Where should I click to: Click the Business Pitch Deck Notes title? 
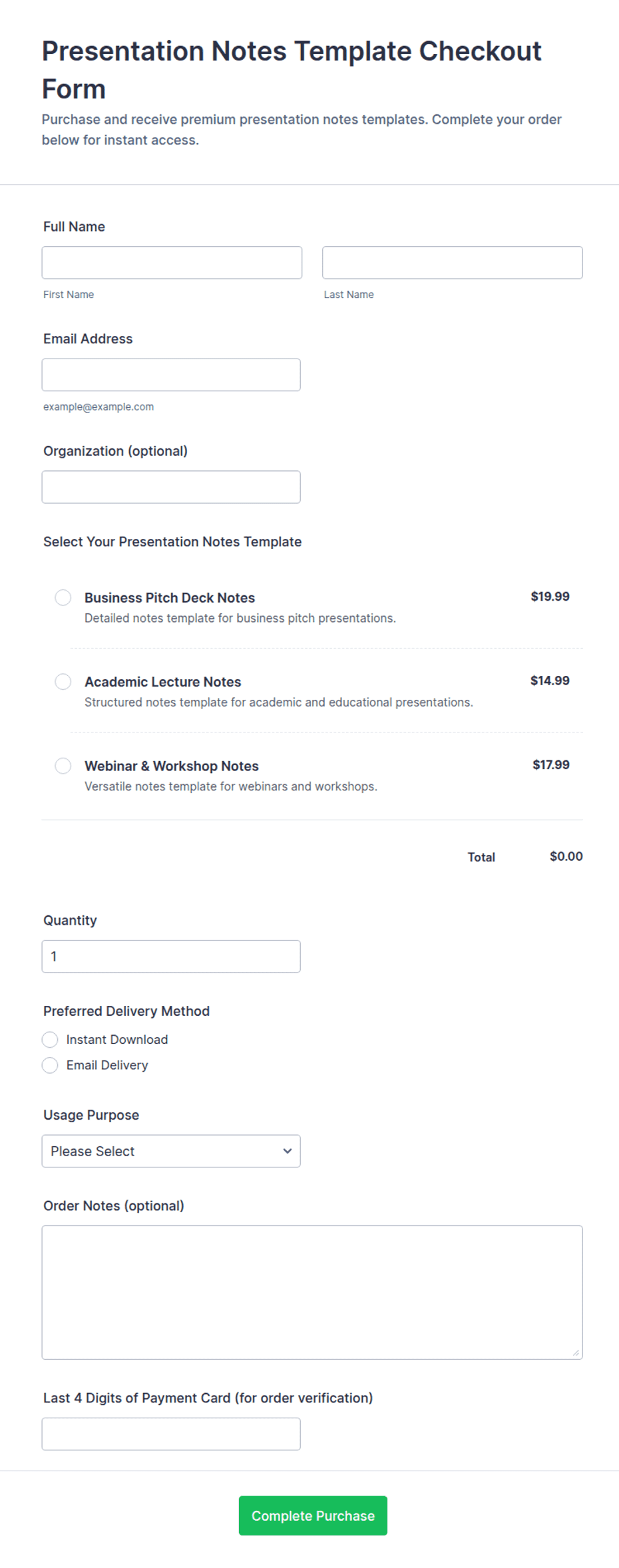(x=170, y=597)
